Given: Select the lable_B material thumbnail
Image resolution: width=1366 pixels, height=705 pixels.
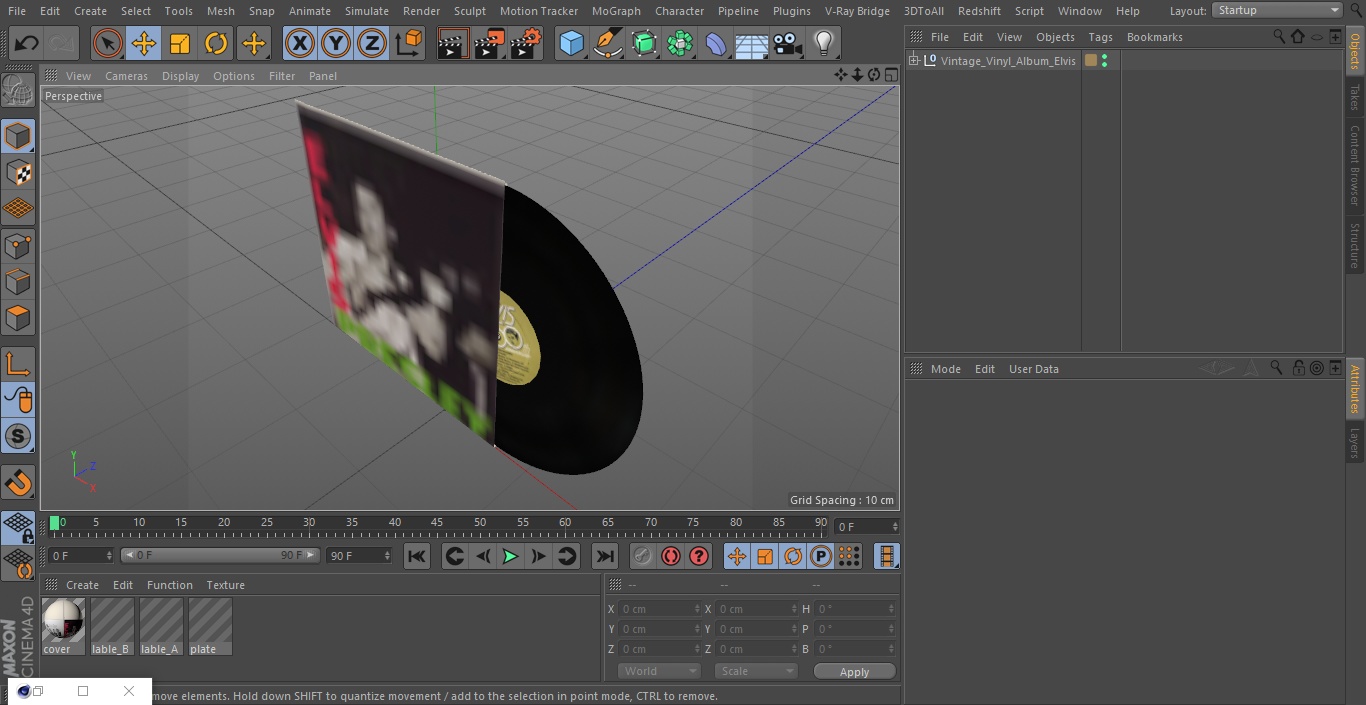Looking at the screenshot, I should coord(112,627).
